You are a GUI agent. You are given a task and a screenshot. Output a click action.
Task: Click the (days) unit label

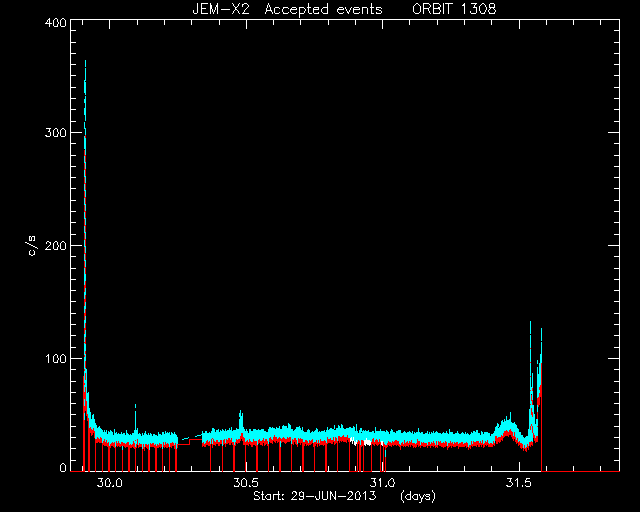pyautogui.click(x=418, y=496)
